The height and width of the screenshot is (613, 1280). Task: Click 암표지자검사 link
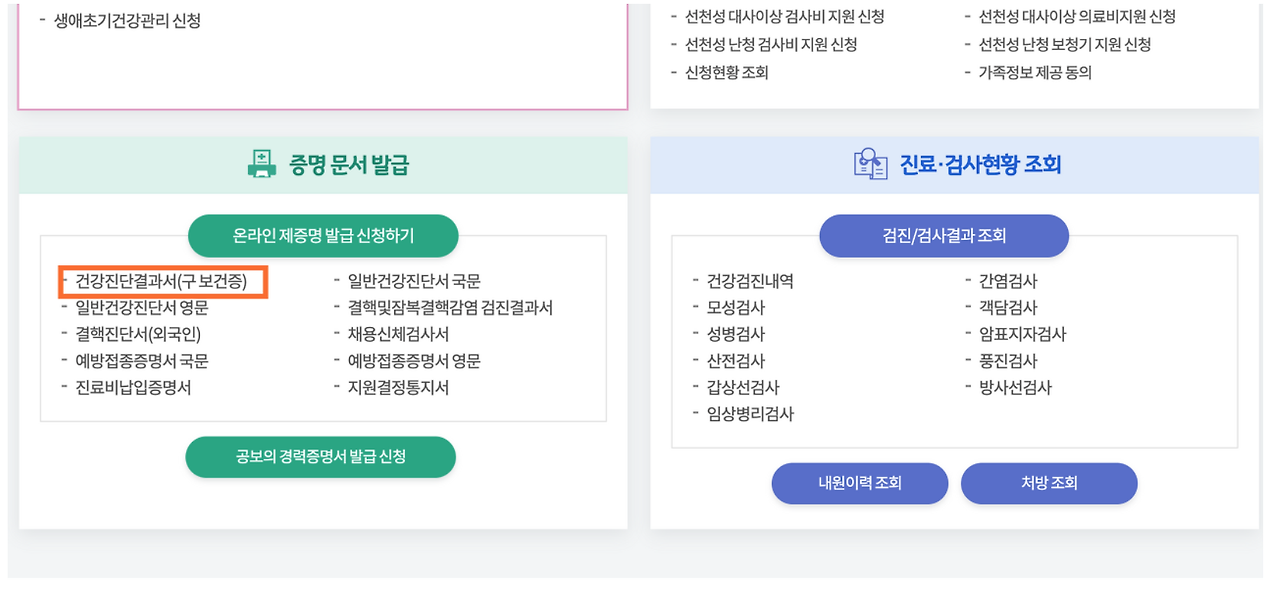[1021, 334]
